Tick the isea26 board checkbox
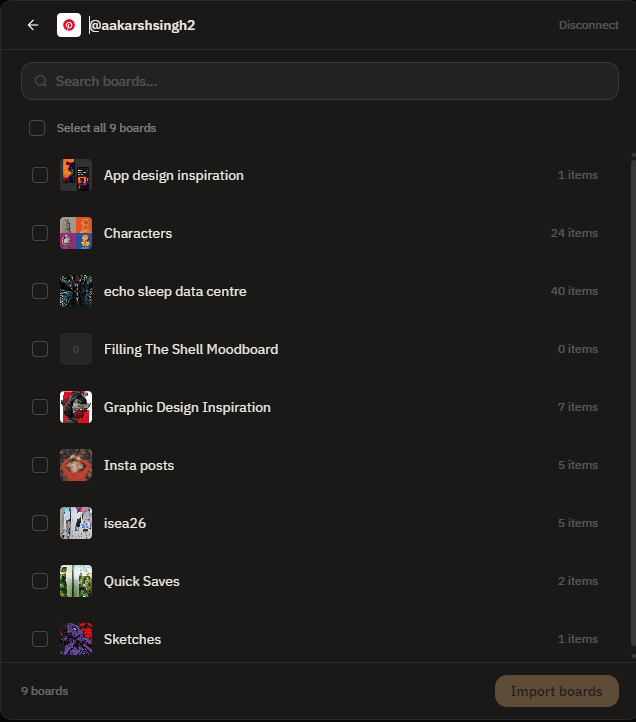Screen dimensions: 636x722 pyautogui.click(x=40, y=523)
